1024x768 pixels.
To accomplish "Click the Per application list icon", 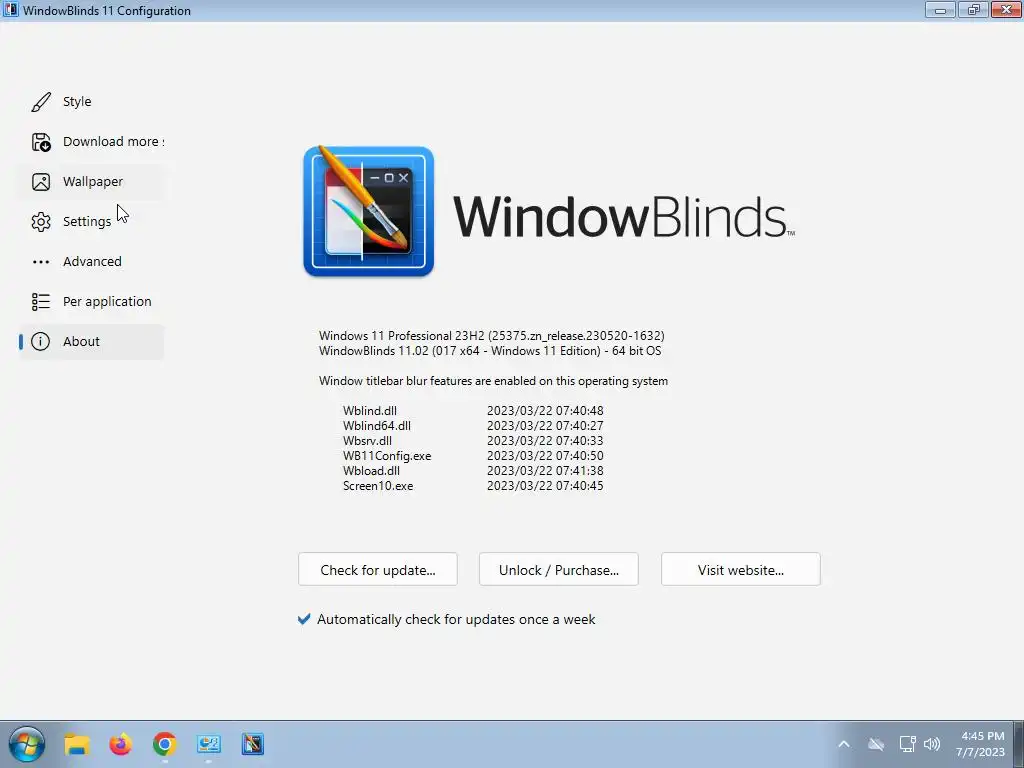I will pyautogui.click(x=41, y=301).
